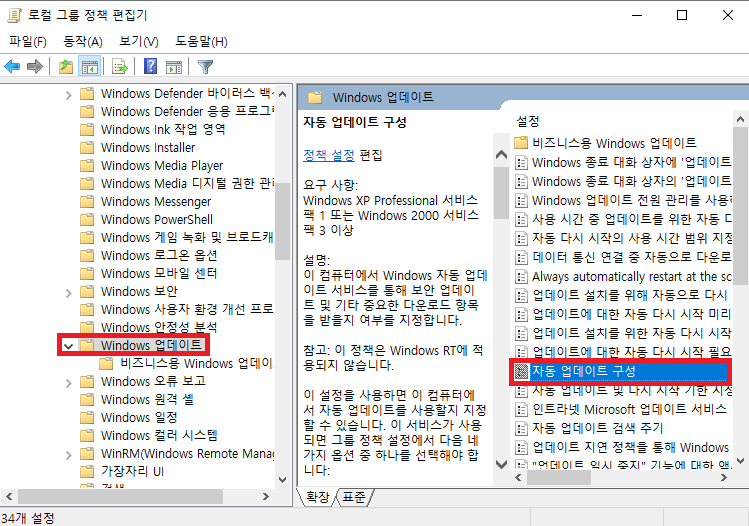Click the Up one level folder icon
Viewport: 749px width, 526px height.
click(66, 66)
